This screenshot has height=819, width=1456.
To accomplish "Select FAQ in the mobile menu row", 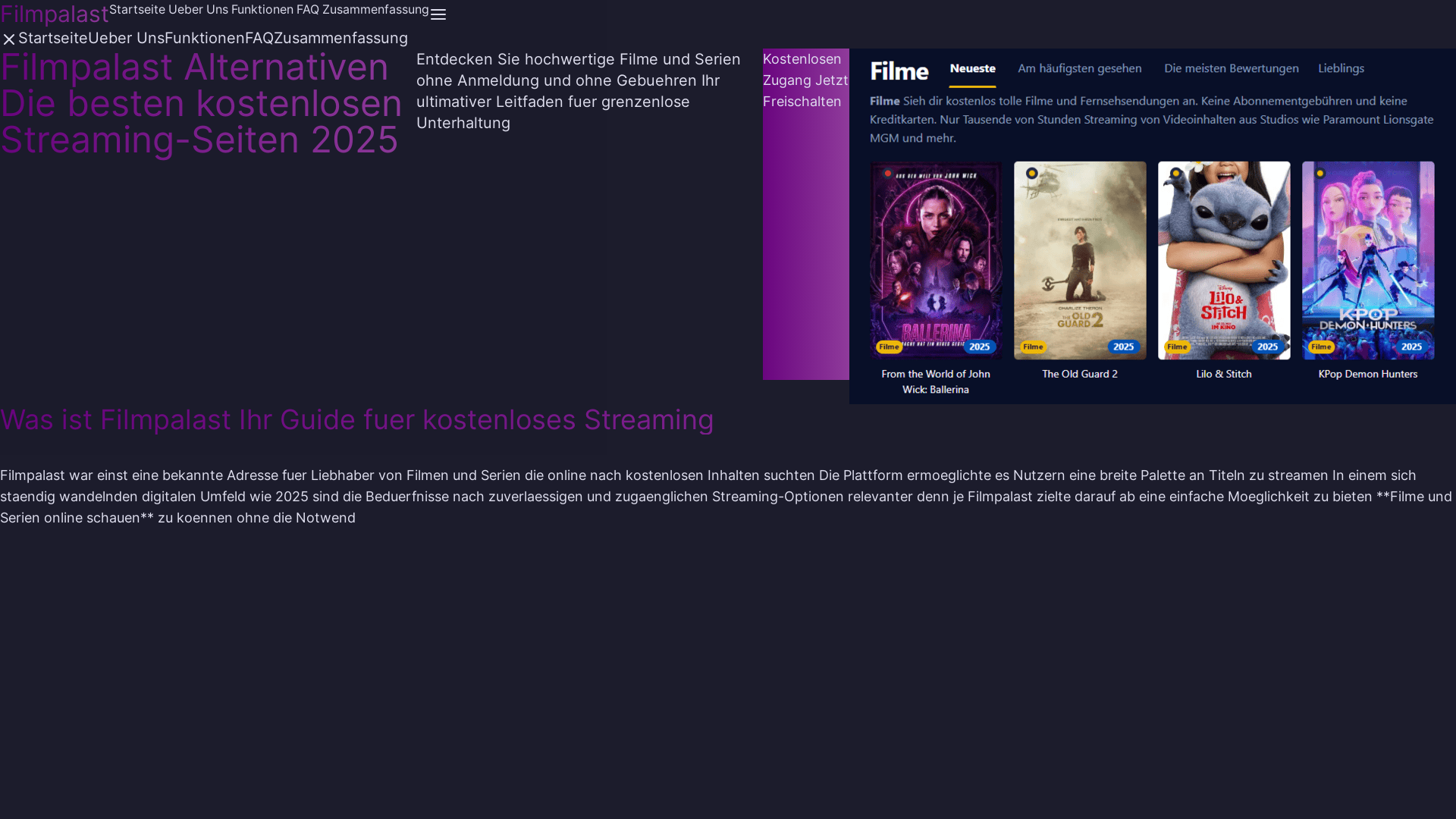I will pos(259,38).
